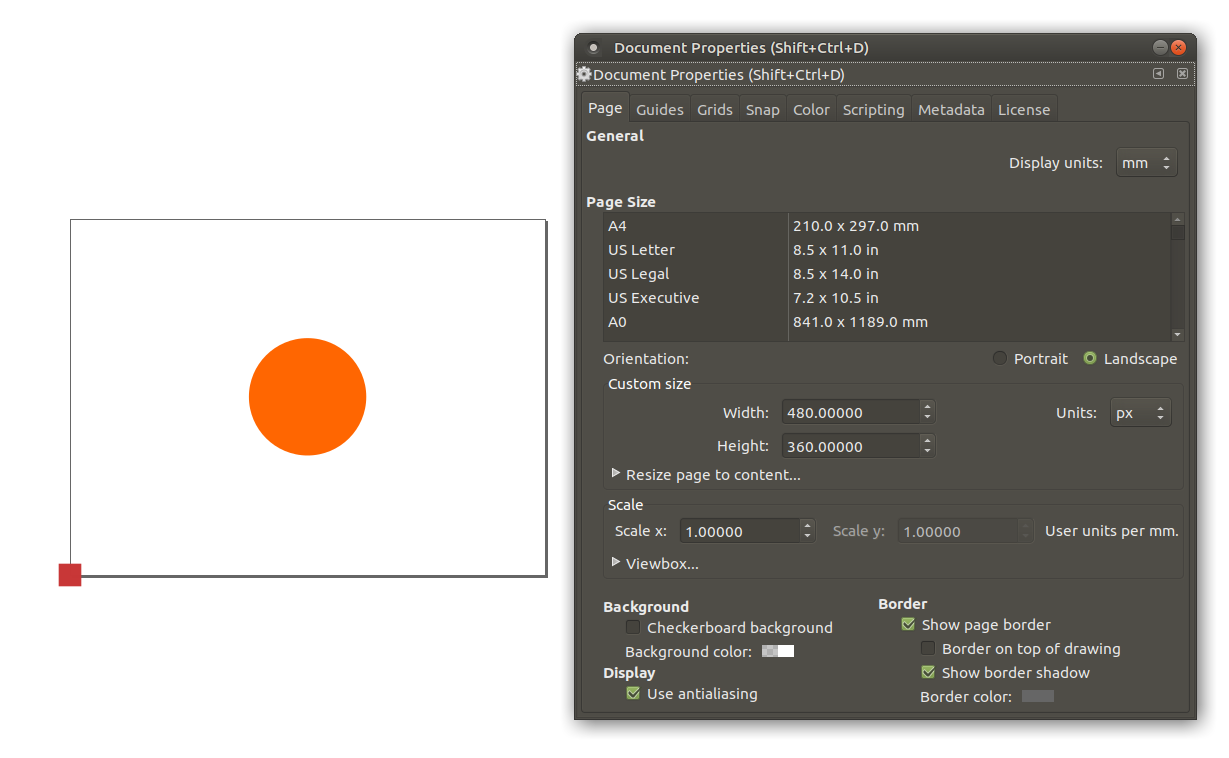Increment Scale x using its stepper arrows
Image resolution: width=1229 pixels, height=758 pixels.
[x=806, y=530]
